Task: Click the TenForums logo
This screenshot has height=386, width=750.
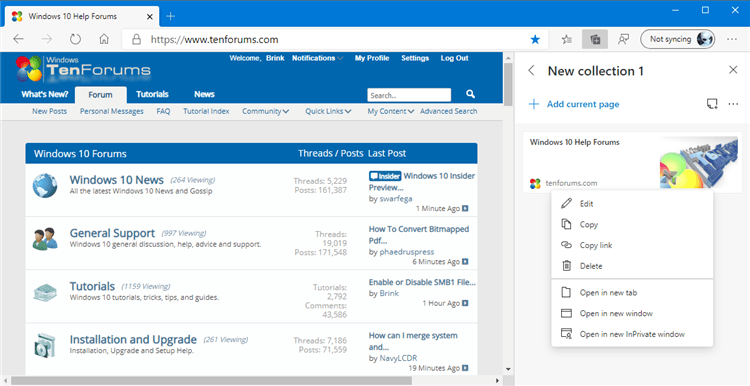Action: tap(83, 68)
